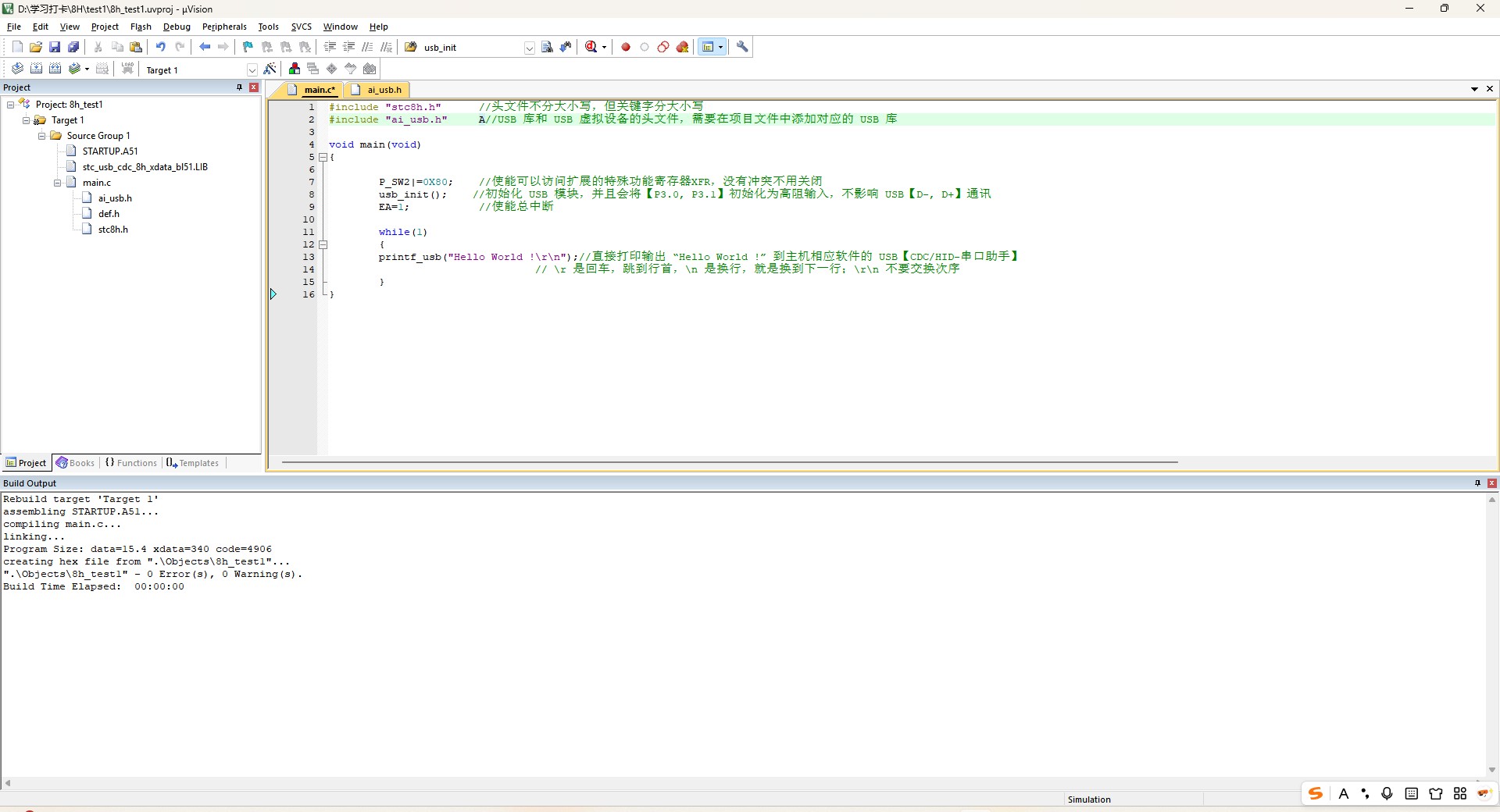Insert breakpoint red dot

(x=626, y=47)
